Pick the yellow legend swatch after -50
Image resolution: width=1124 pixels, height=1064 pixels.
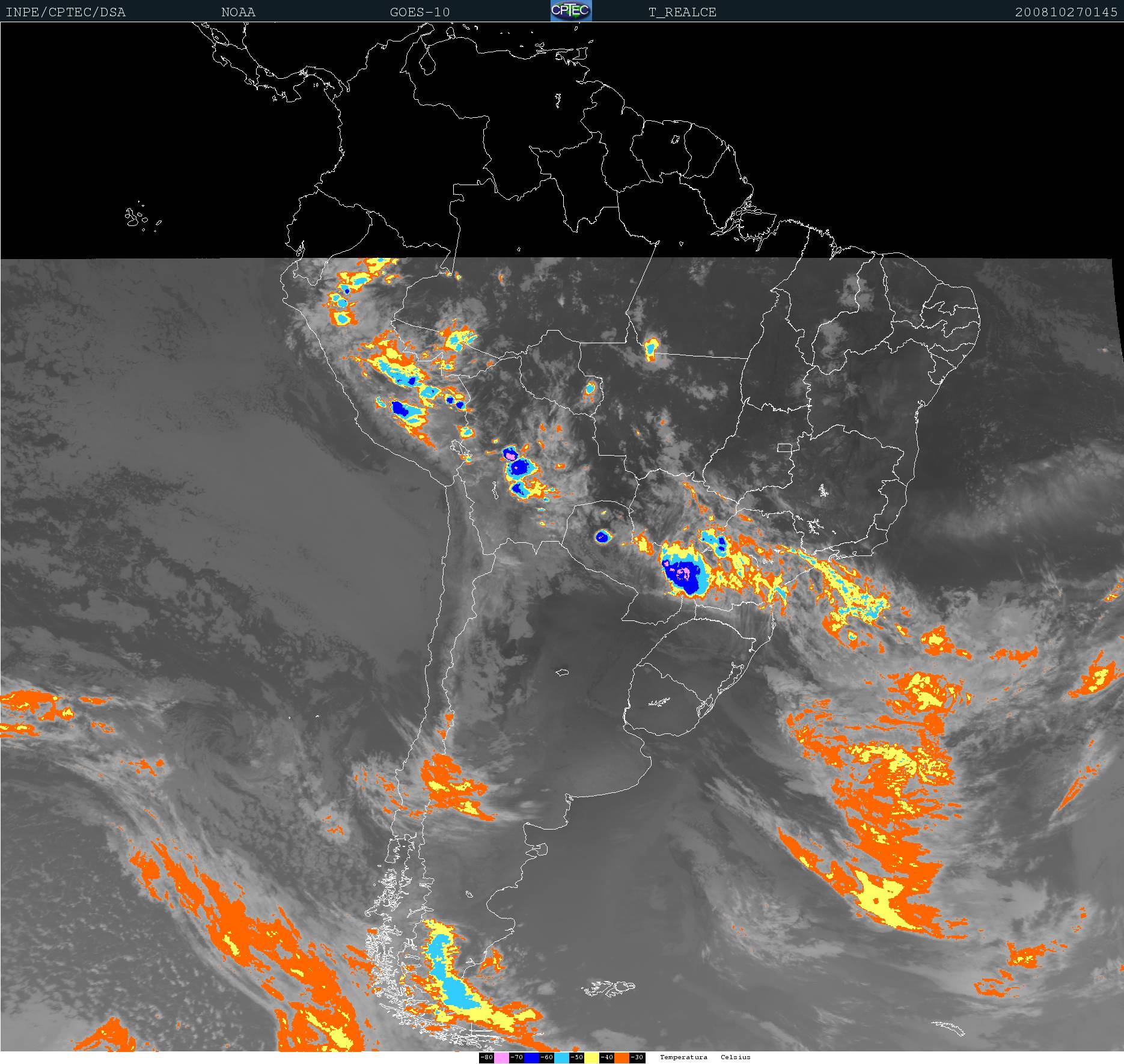591,1057
